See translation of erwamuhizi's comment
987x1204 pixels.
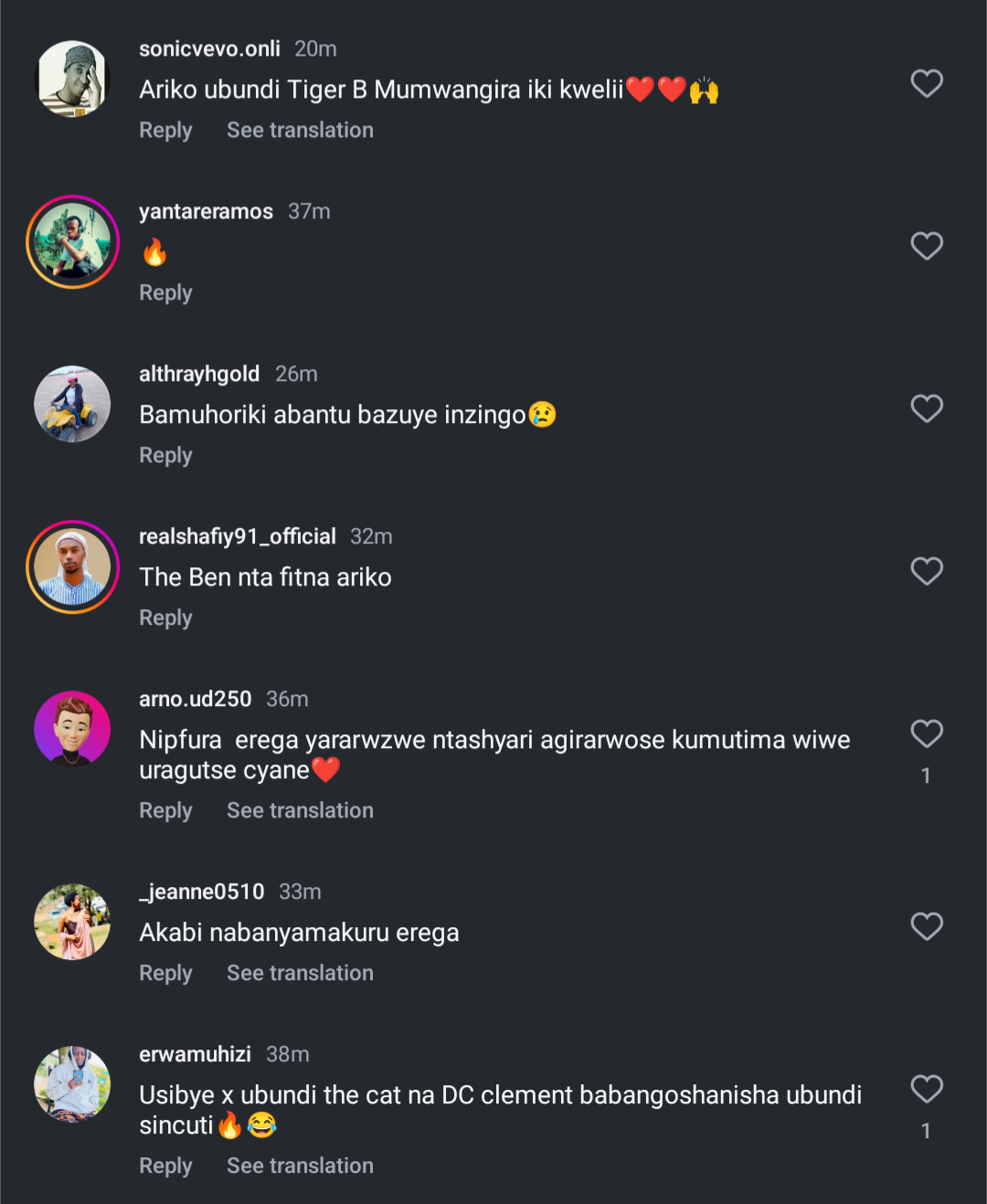tap(300, 1167)
